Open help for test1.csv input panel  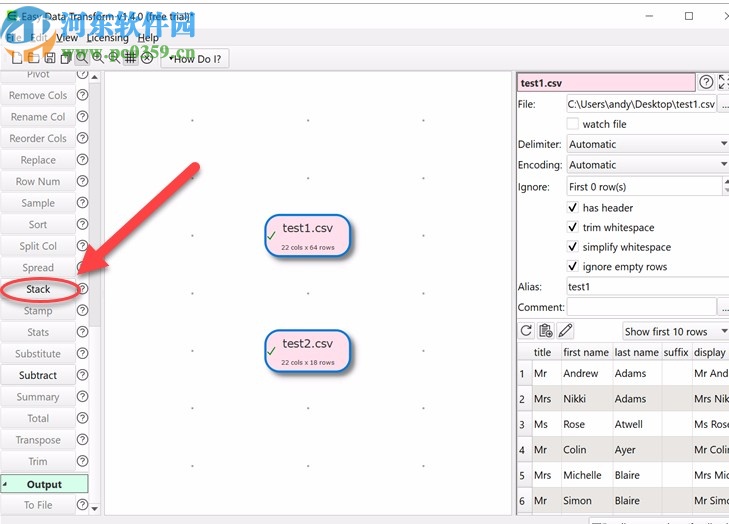706,82
